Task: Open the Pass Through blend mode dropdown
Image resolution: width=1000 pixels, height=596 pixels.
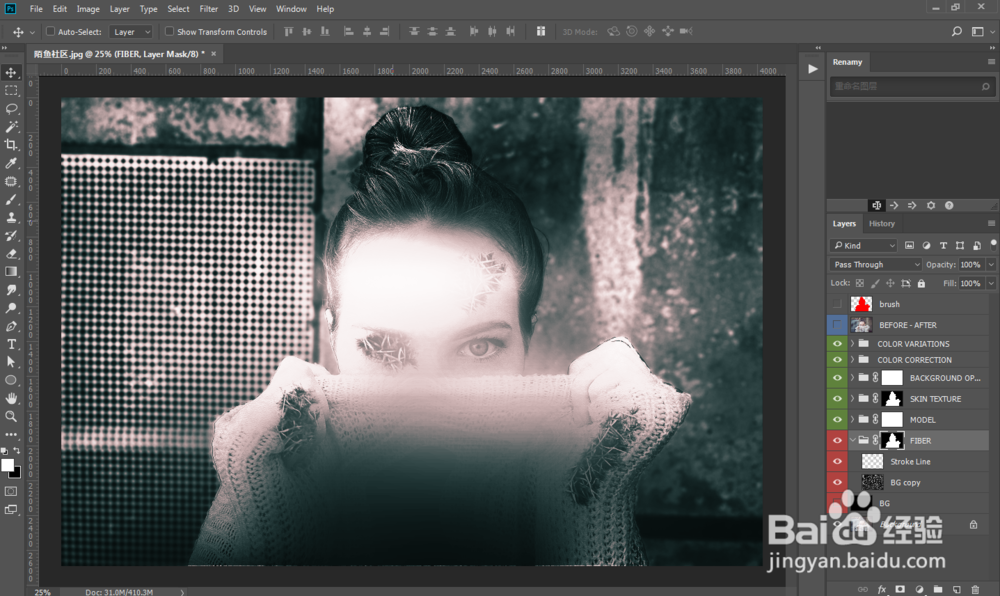Action: point(876,265)
